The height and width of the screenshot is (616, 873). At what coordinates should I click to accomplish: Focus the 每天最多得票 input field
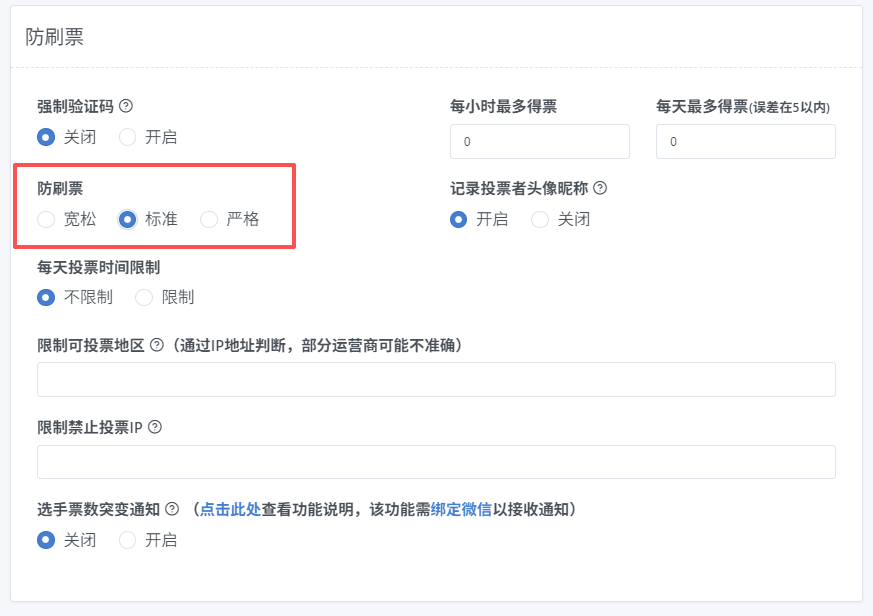746,141
